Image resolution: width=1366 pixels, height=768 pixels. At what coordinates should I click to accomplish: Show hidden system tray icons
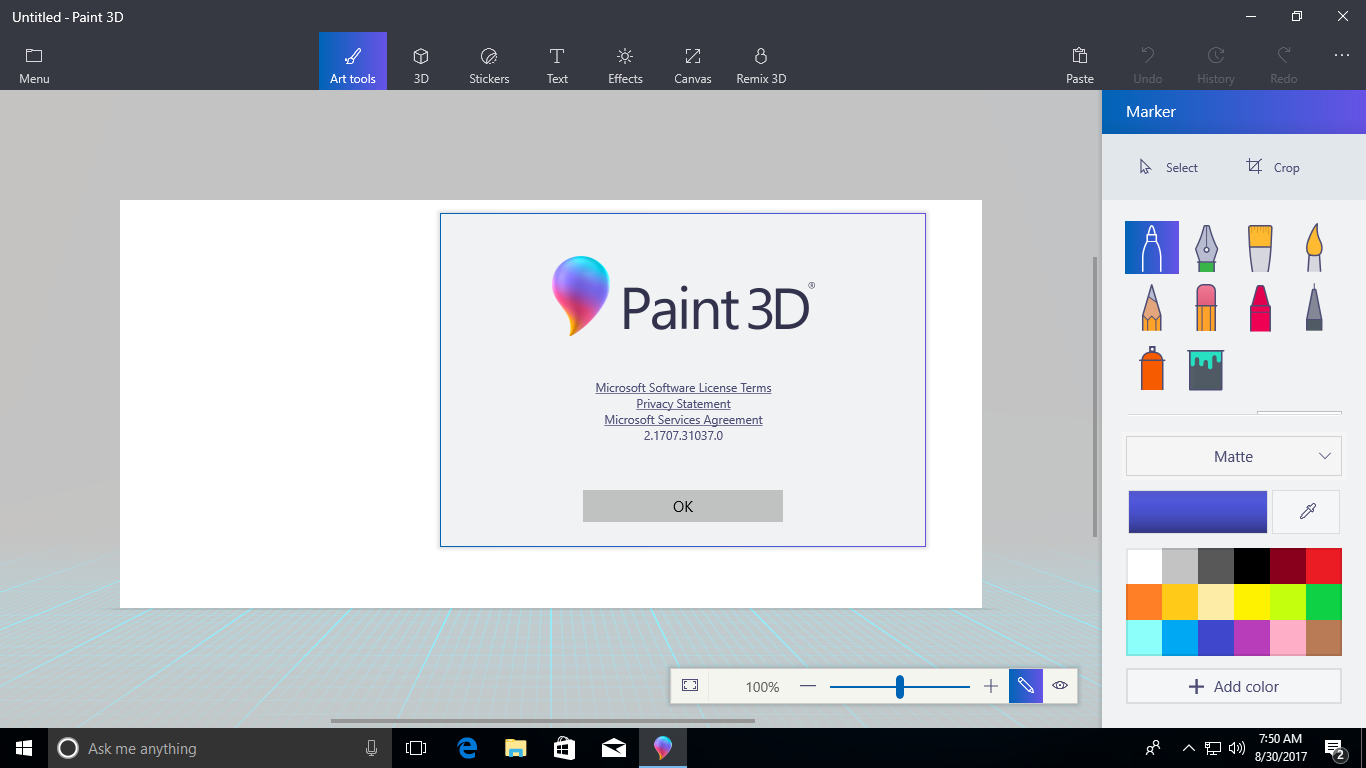(x=1188, y=748)
